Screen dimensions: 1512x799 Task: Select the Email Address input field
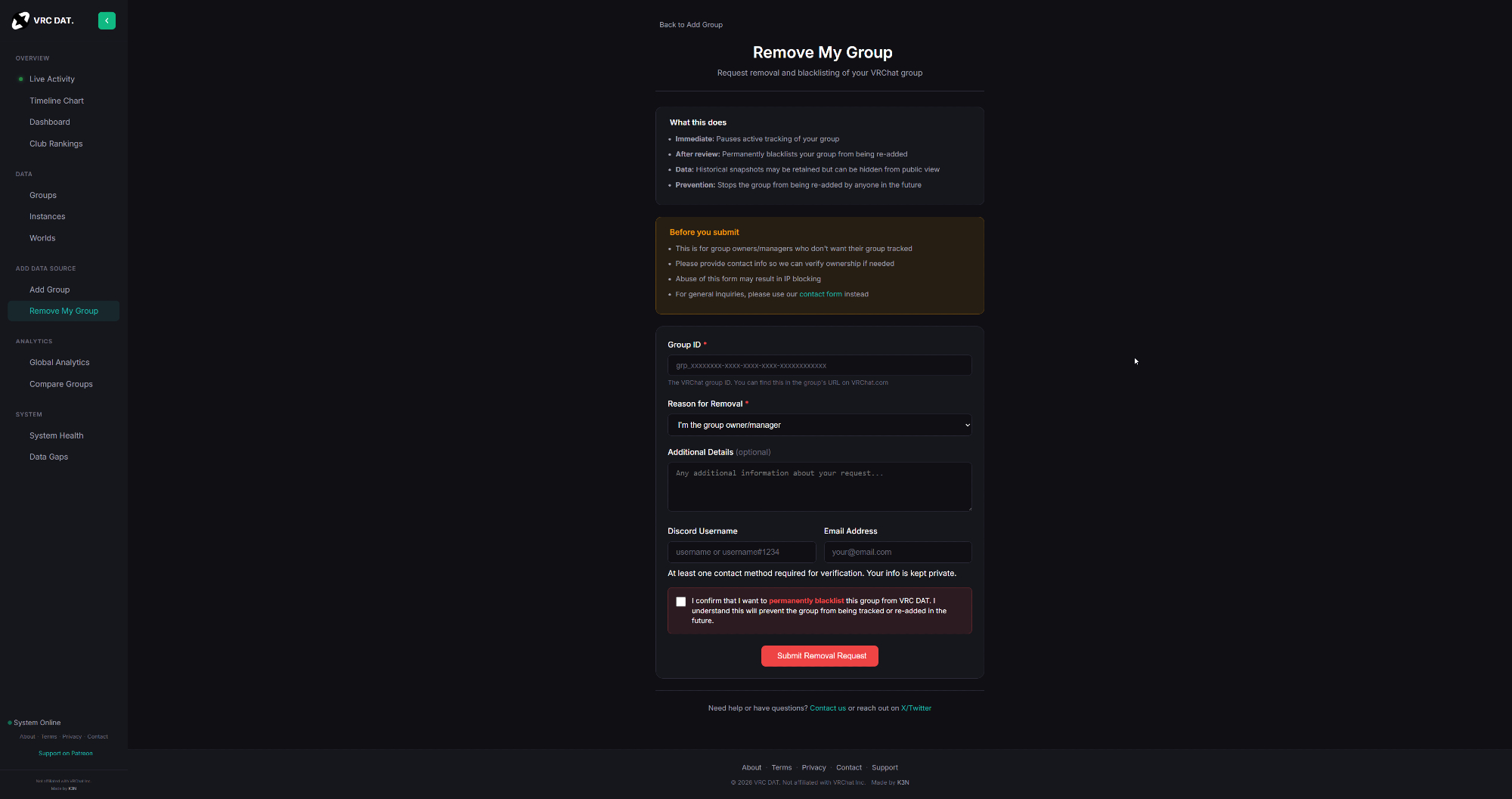point(897,552)
